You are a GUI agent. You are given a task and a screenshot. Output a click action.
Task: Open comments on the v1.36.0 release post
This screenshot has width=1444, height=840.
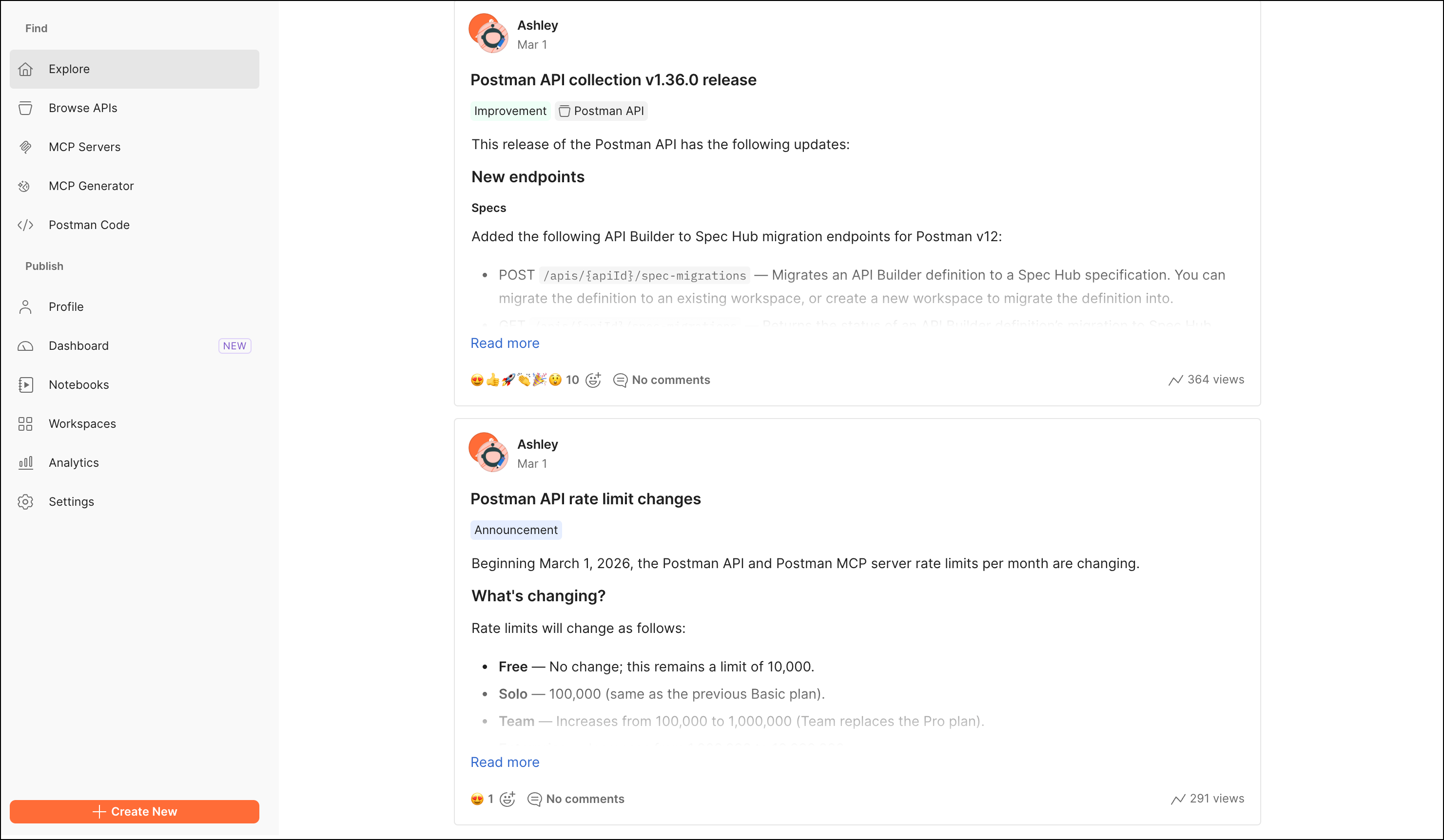(x=662, y=380)
